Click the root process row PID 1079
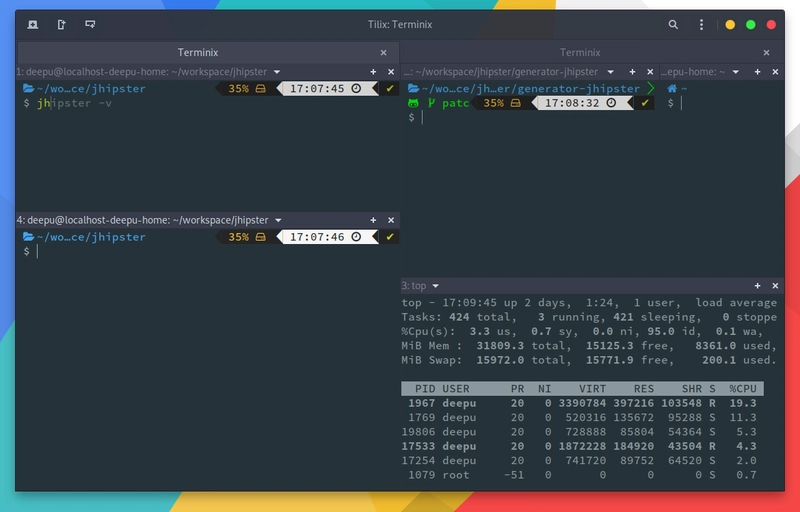 (582, 475)
